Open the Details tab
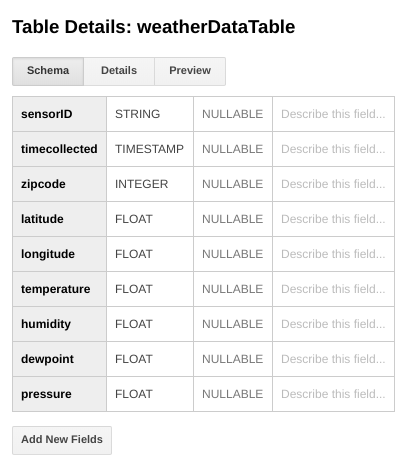Screen dimensions: 402x462 [119, 71]
